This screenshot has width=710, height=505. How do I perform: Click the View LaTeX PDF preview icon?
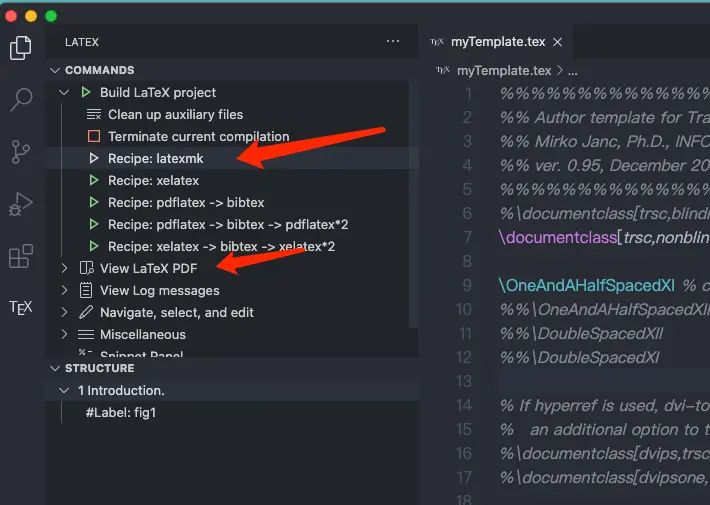coord(86,268)
